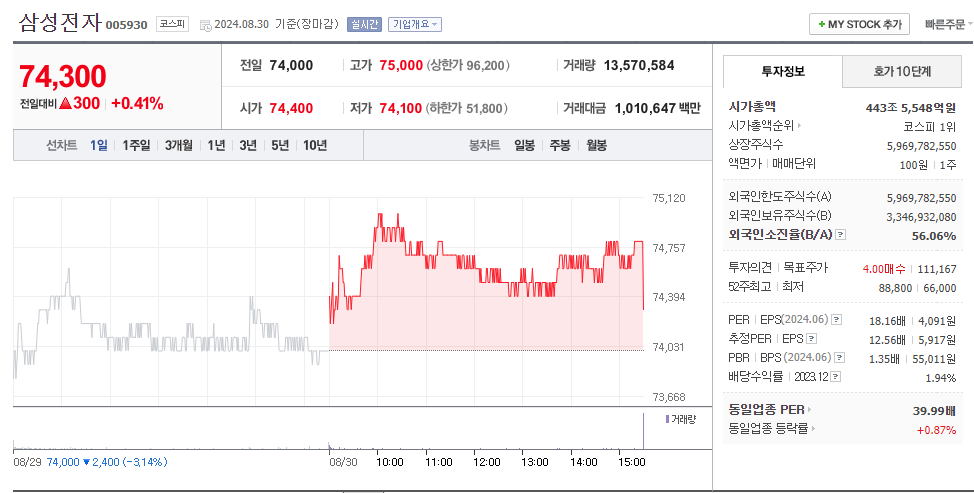This screenshot has width=974, height=493.
Task: Click the 08/29 74,000 previous-day summary
Action: (x=90, y=462)
